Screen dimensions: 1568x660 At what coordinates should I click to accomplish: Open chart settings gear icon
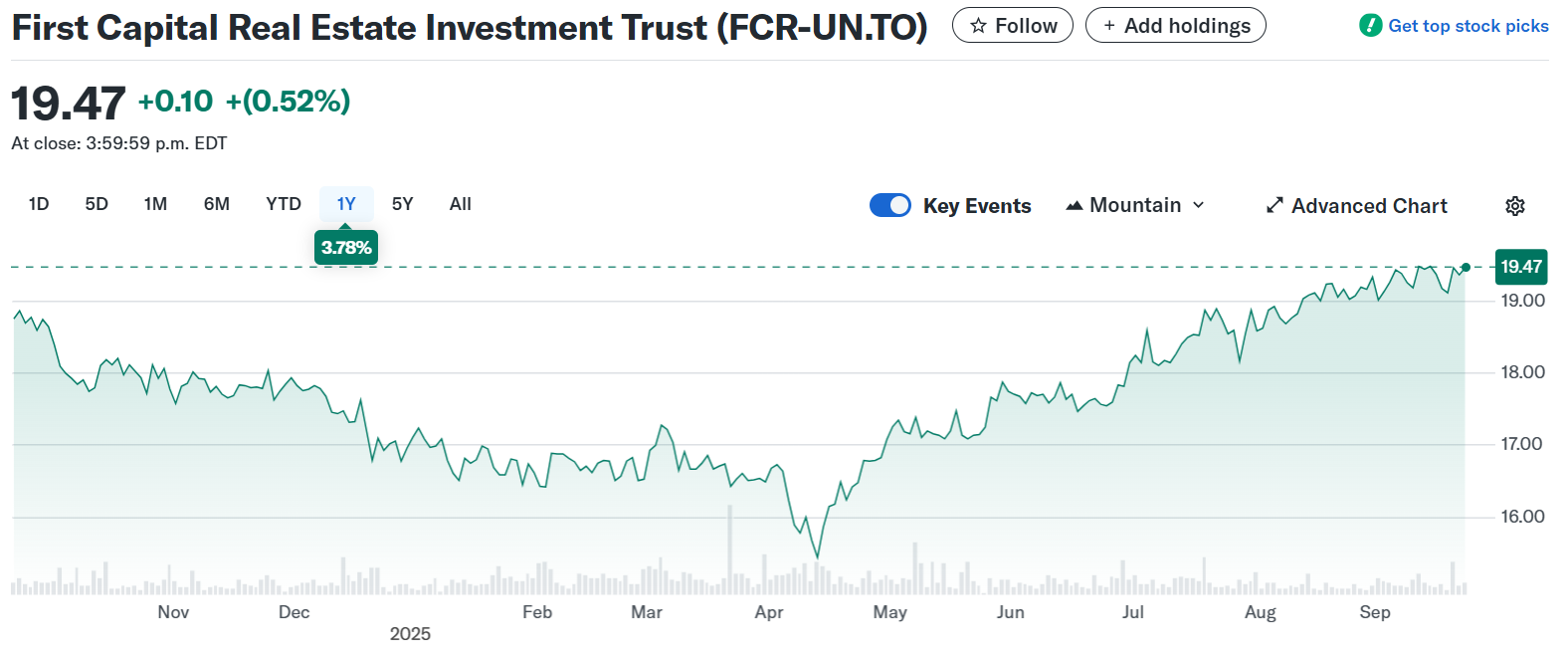(x=1514, y=206)
